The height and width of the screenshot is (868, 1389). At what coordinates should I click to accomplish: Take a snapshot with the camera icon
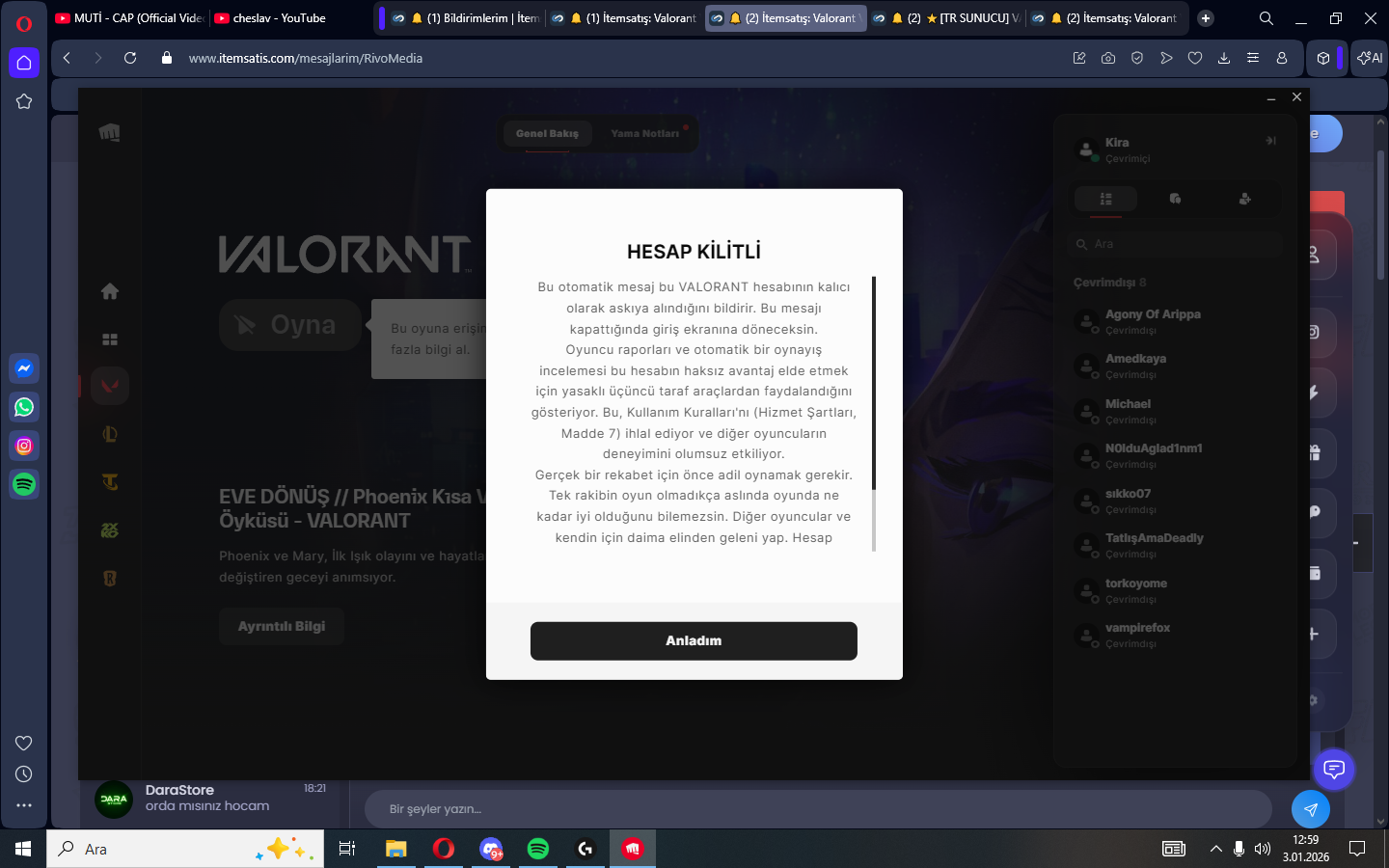coord(1108,58)
